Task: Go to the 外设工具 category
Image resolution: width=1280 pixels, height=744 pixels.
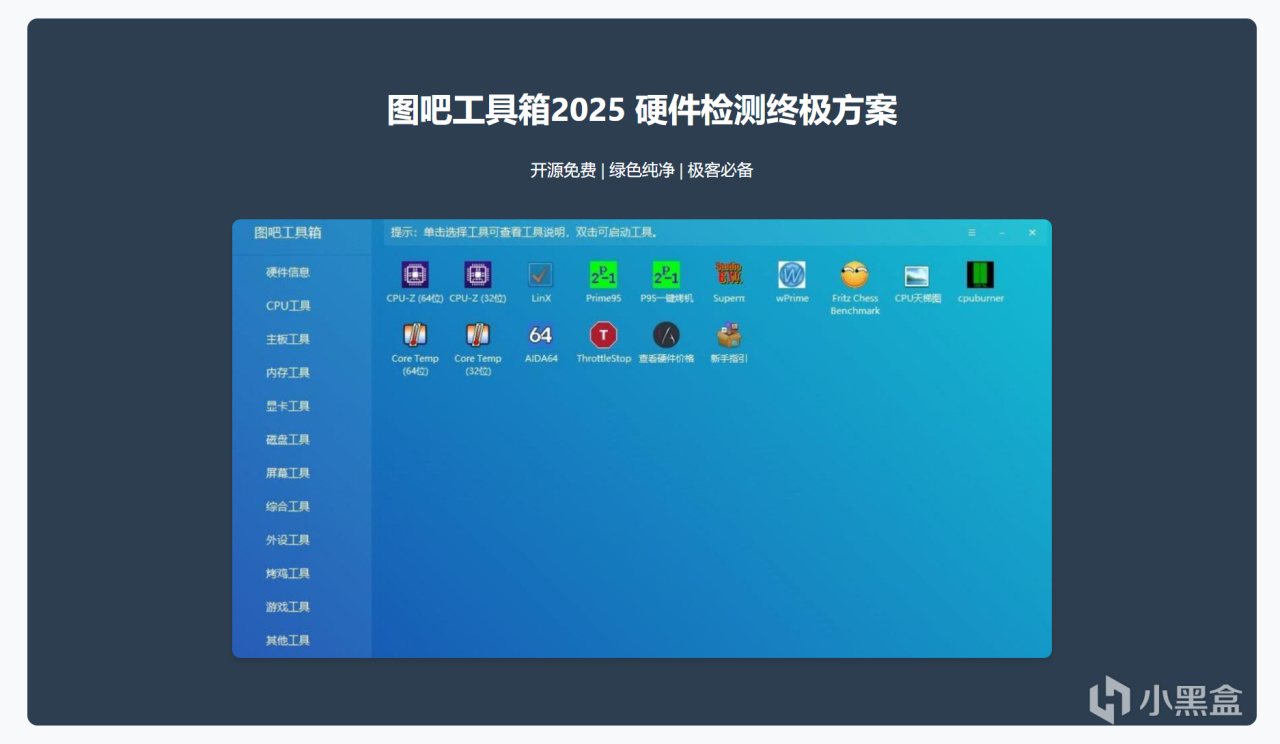Action: (x=288, y=540)
